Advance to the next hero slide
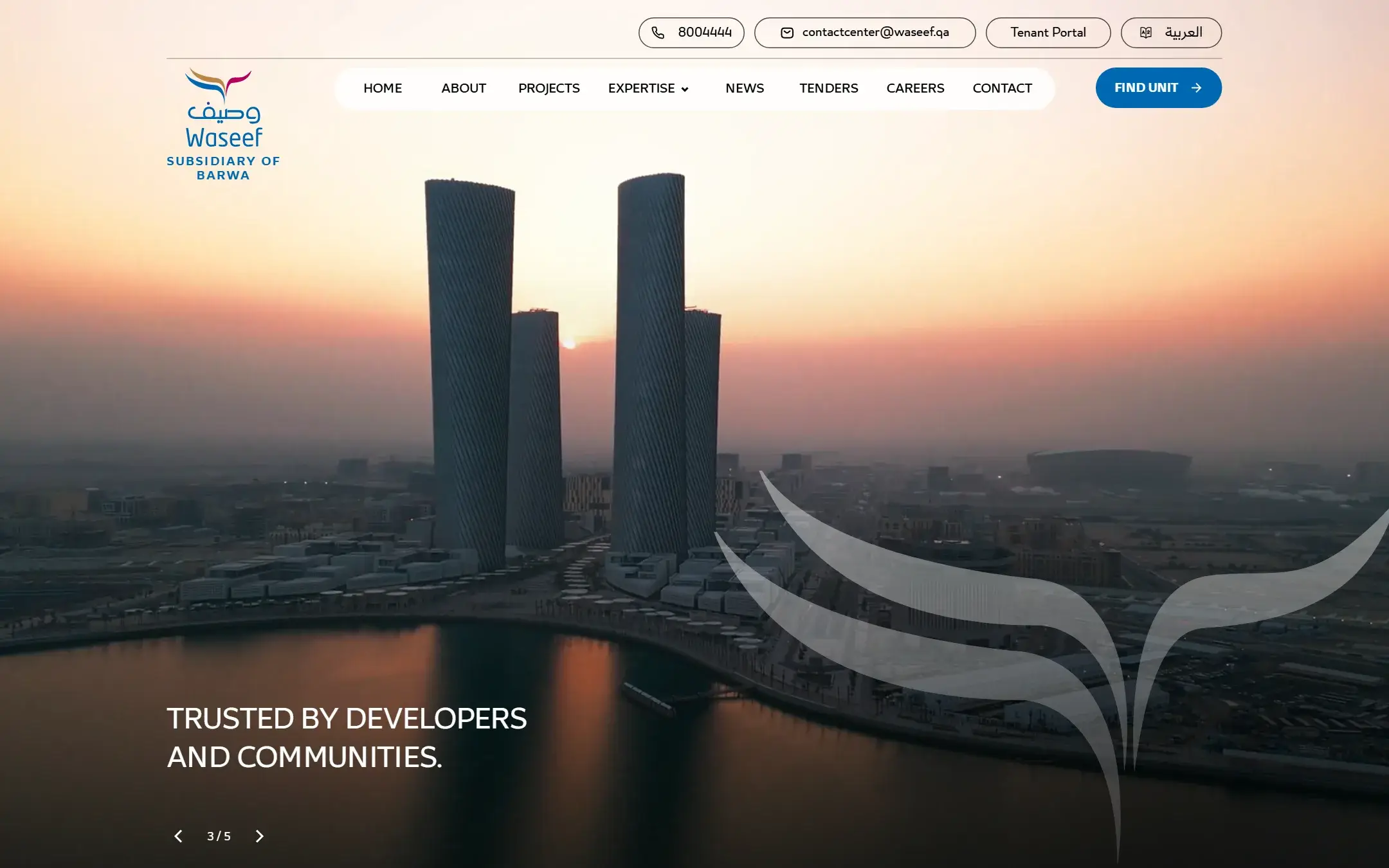1389x868 pixels. (260, 836)
